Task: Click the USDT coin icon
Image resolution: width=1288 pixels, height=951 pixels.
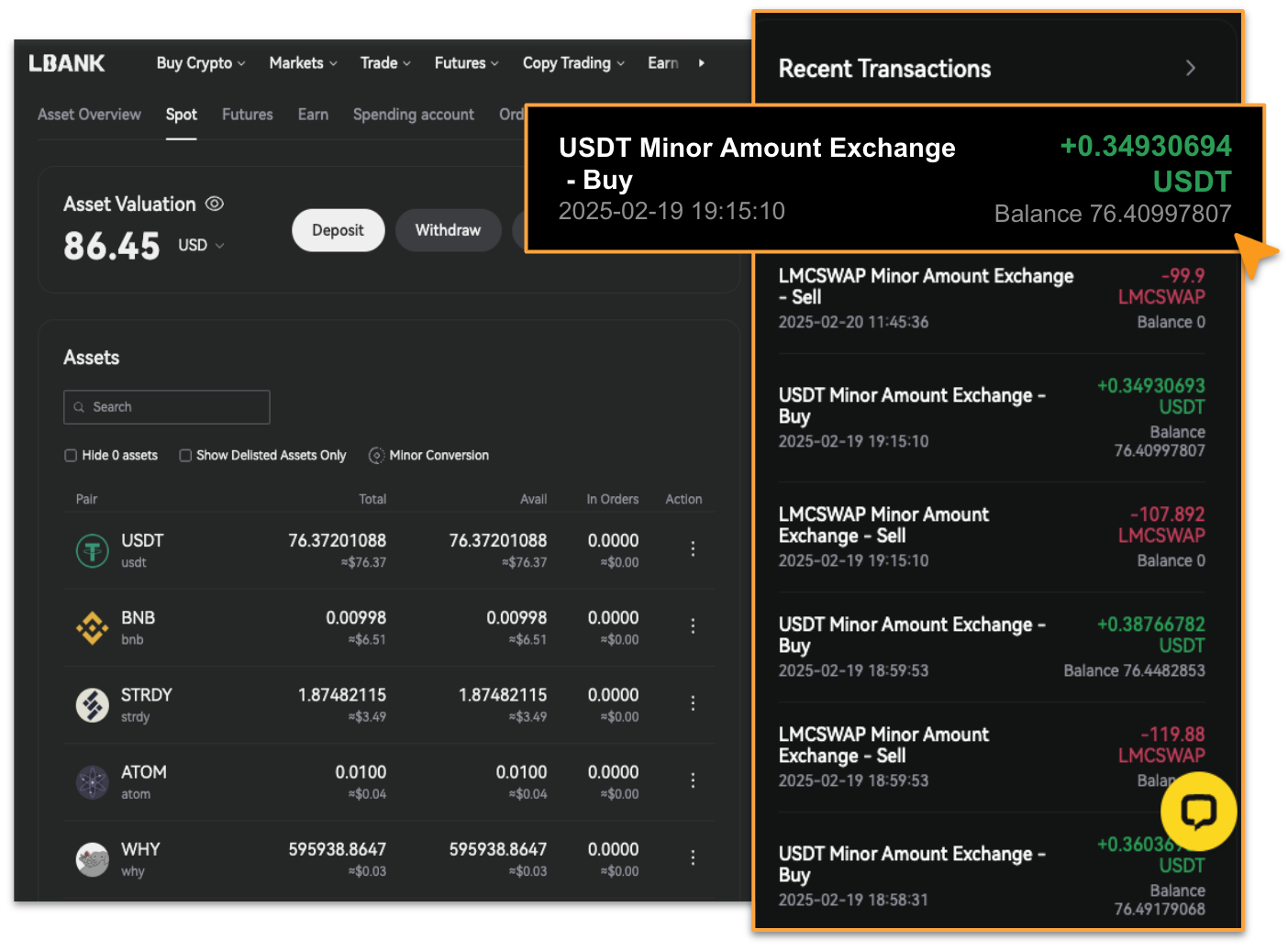Action: coord(92,551)
